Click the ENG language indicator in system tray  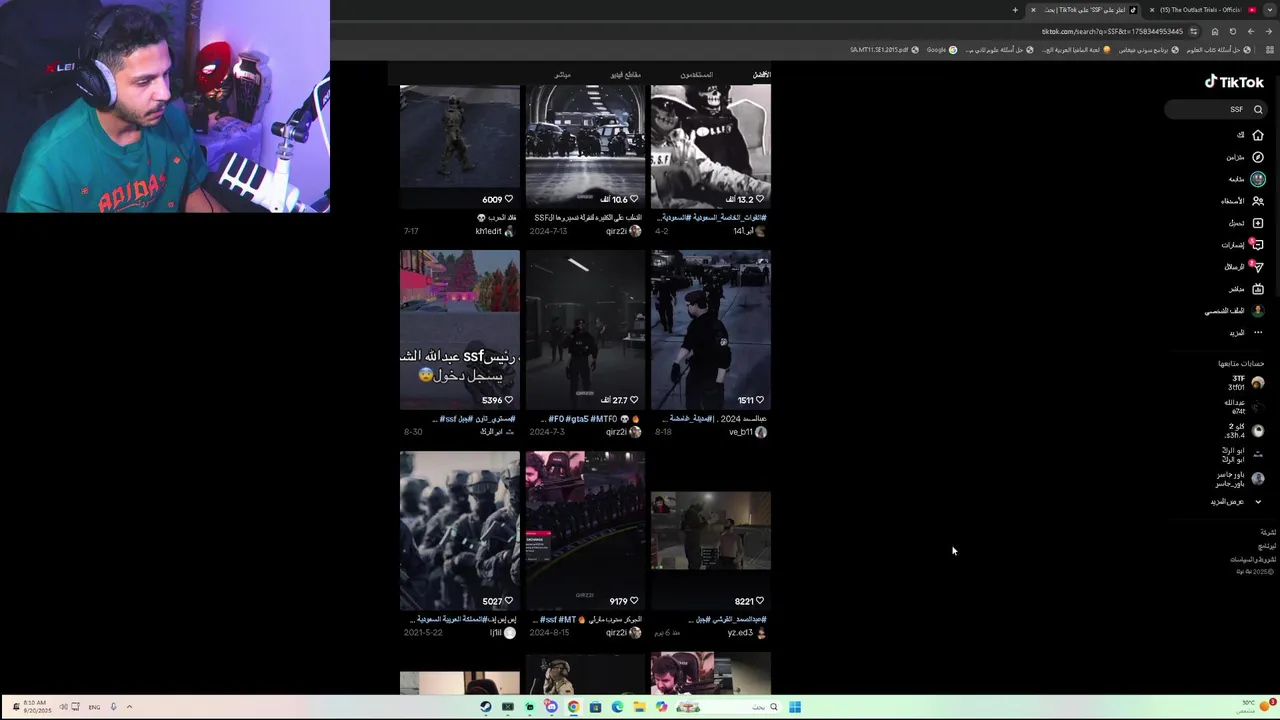(94, 707)
